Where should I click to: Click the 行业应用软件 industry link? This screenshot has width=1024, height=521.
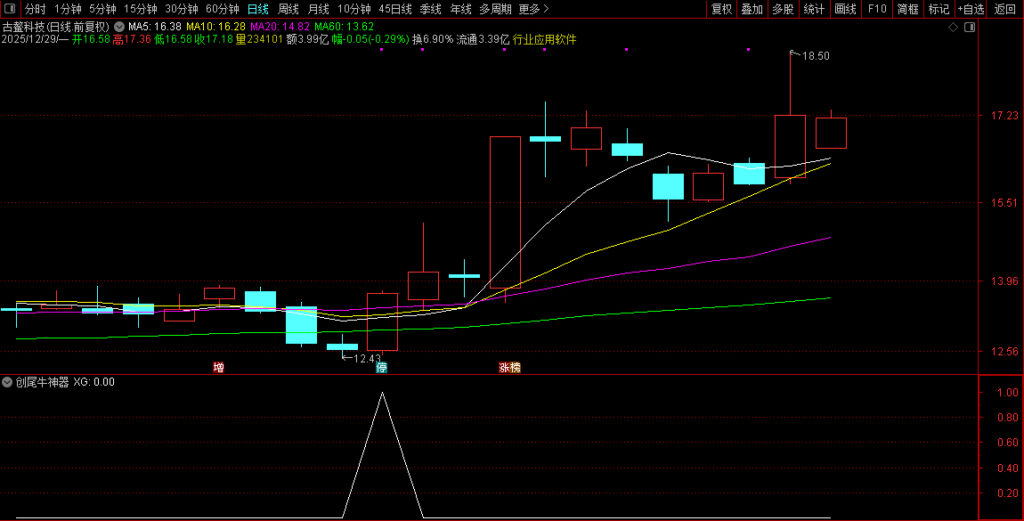tap(544, 40)
